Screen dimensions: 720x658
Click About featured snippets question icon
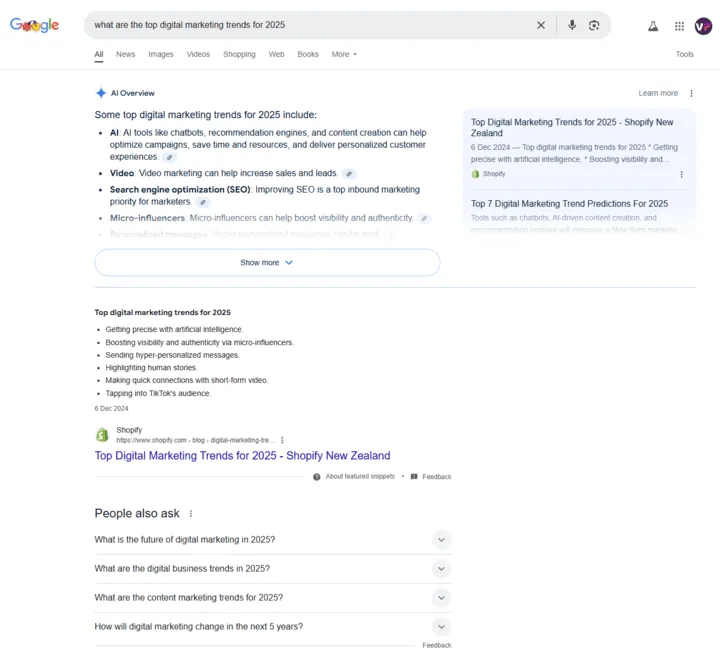pos(316,477)
